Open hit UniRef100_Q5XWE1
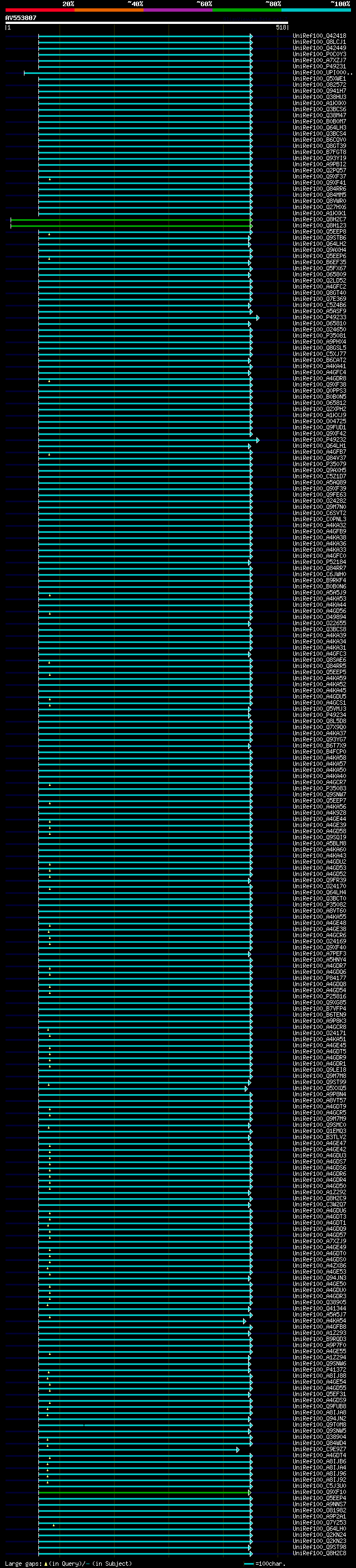The image size is (356, 1568). pyautogui.click(x=319, y=78)
